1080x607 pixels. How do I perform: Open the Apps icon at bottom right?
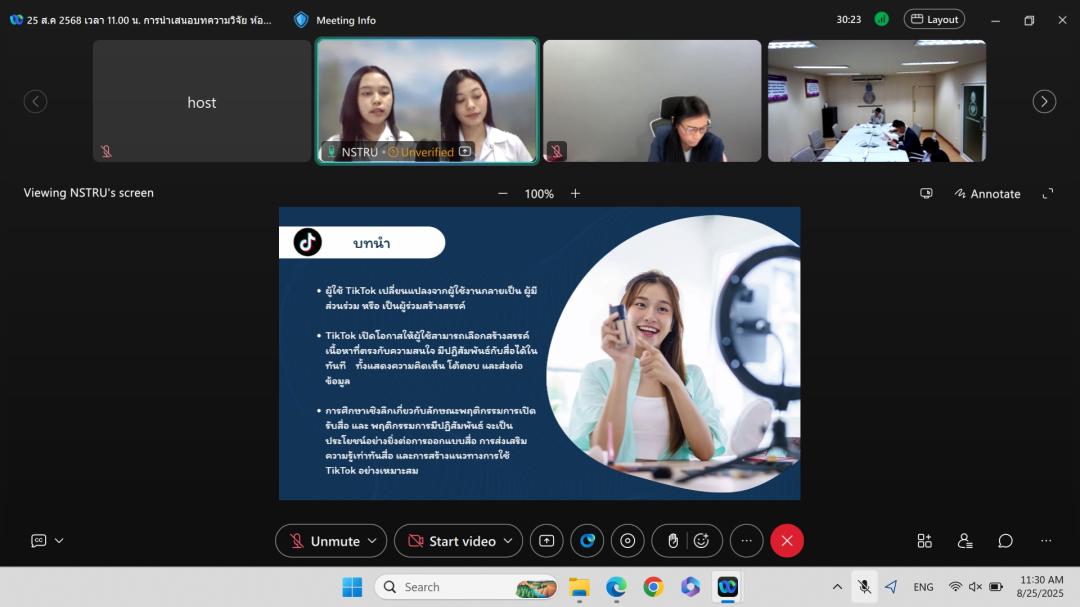click(924, 541)
